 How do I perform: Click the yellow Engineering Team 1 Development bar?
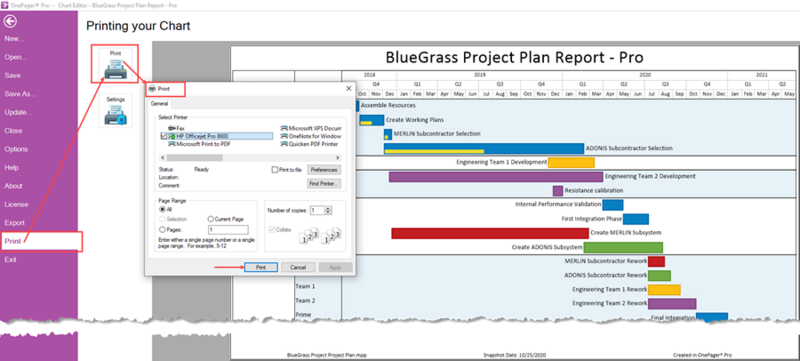pos(571,163)
